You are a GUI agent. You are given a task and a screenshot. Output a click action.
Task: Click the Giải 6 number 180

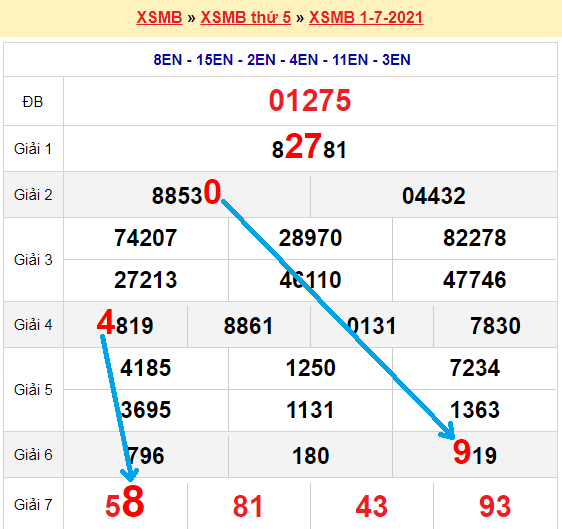coord(310,456)
